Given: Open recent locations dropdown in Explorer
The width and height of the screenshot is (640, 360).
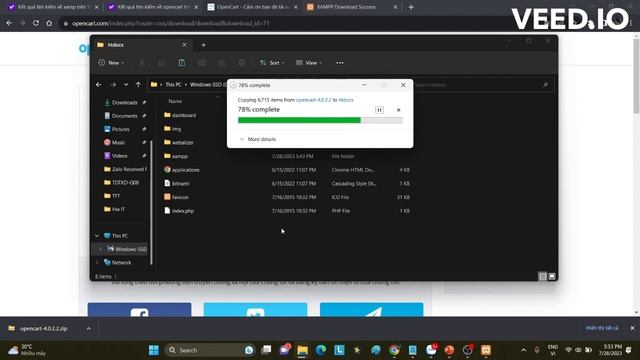Looking at the screenshot, I should coord(126,84).
